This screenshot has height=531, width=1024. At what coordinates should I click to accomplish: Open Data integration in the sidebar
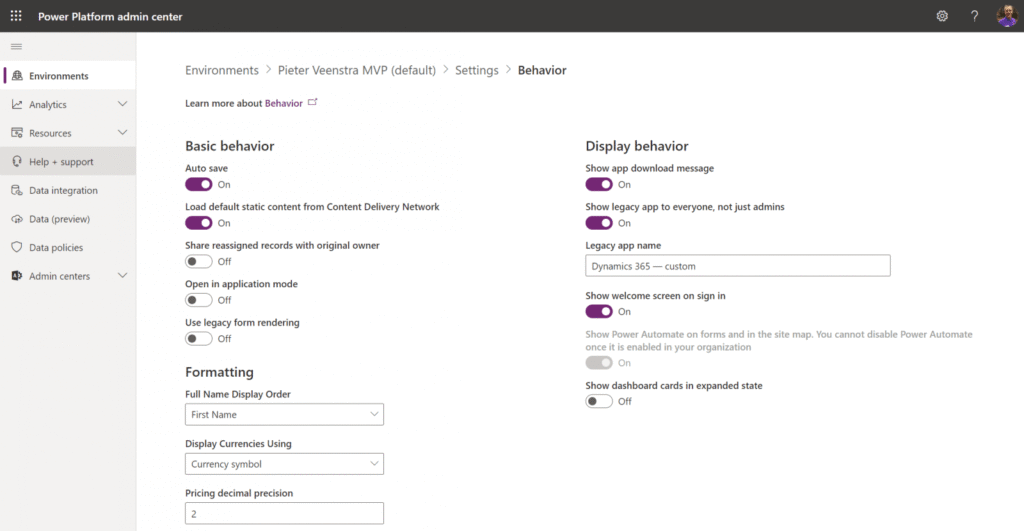(68, 190)
